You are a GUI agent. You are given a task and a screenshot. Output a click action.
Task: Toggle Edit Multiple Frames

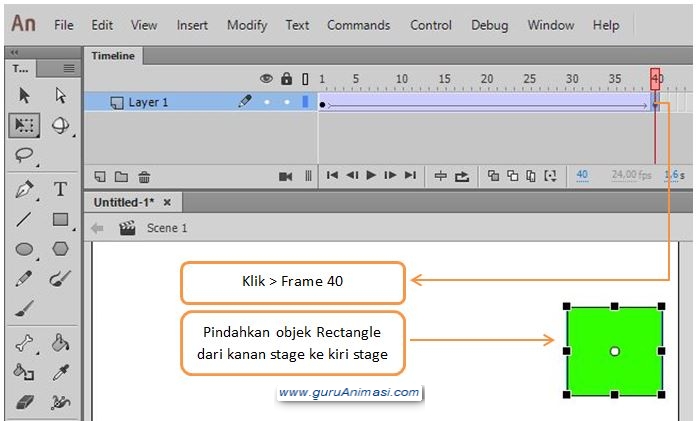click(x=531, y=176)
